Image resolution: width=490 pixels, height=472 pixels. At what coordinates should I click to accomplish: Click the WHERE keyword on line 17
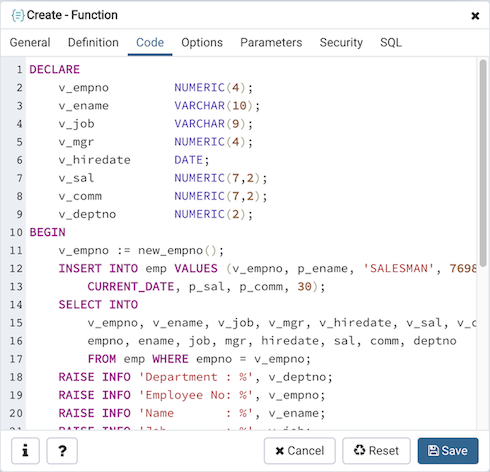click(x=170, y=359)
